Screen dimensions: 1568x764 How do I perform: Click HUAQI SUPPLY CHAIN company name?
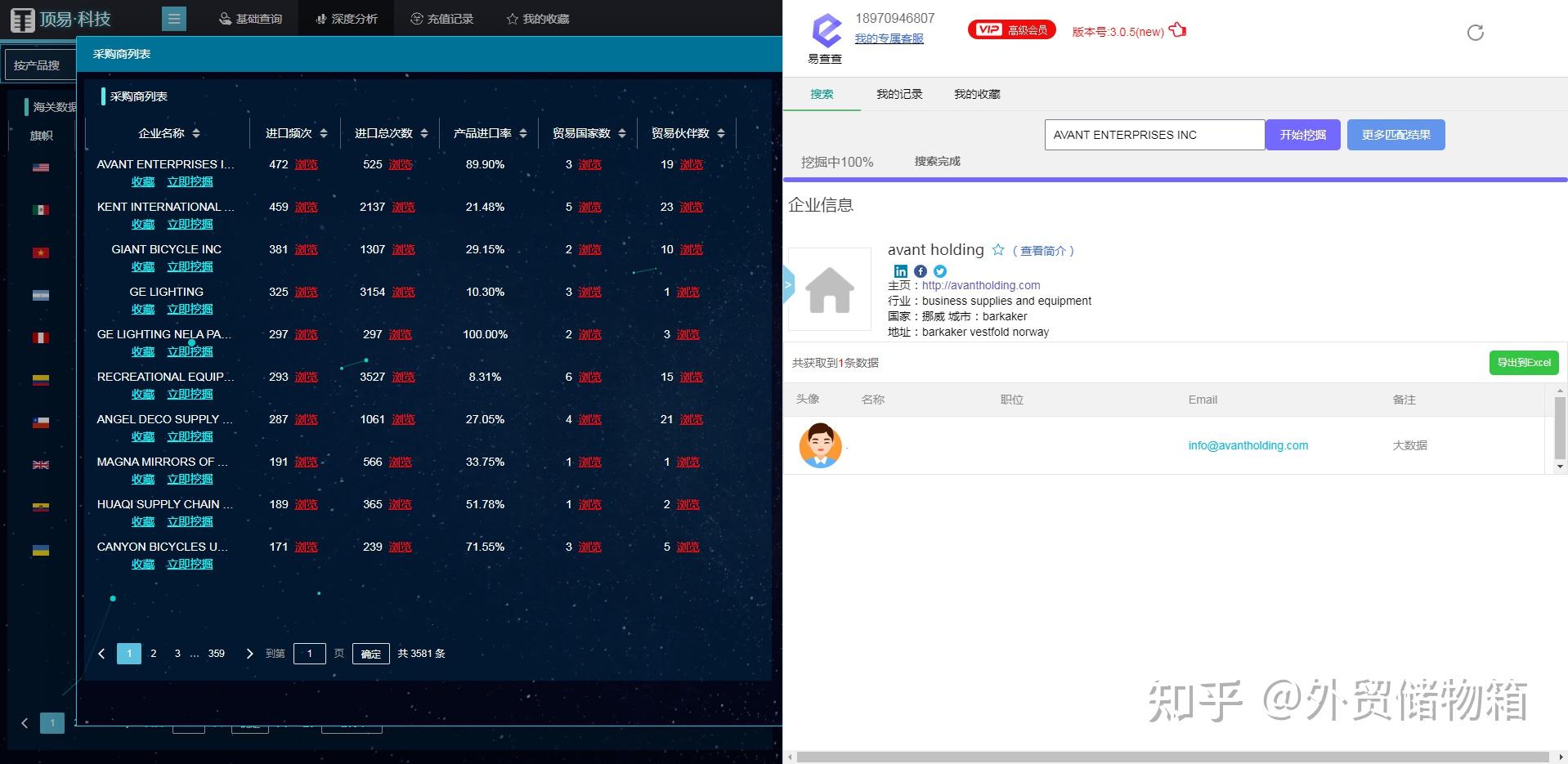pyautogui.click(x=164, y=504)
